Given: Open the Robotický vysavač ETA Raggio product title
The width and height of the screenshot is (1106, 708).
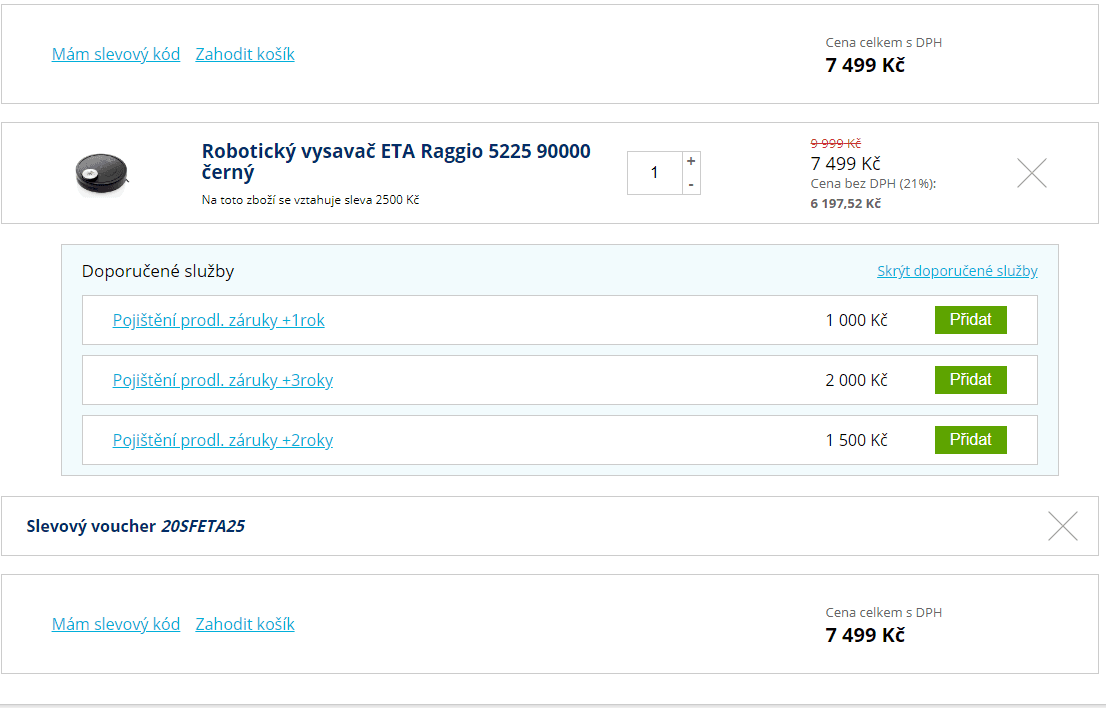Looking at the screenshot, I should [396, 161].
